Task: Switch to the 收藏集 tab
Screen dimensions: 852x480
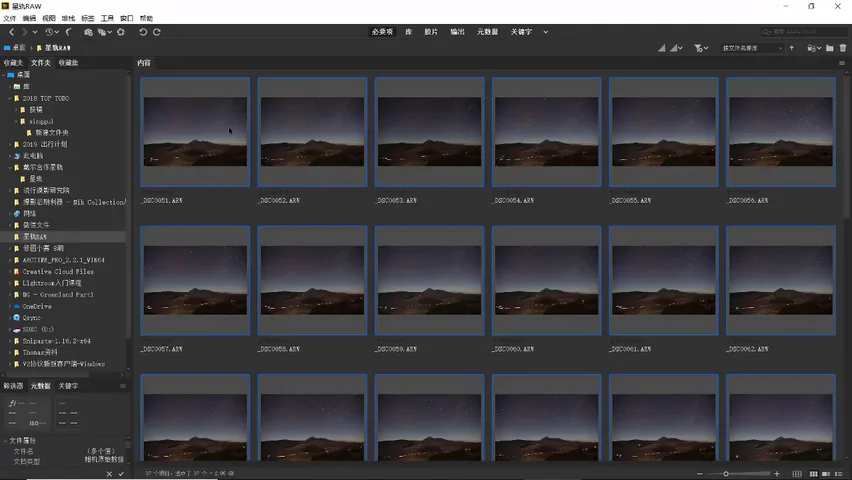Action: tap(68, 63)
